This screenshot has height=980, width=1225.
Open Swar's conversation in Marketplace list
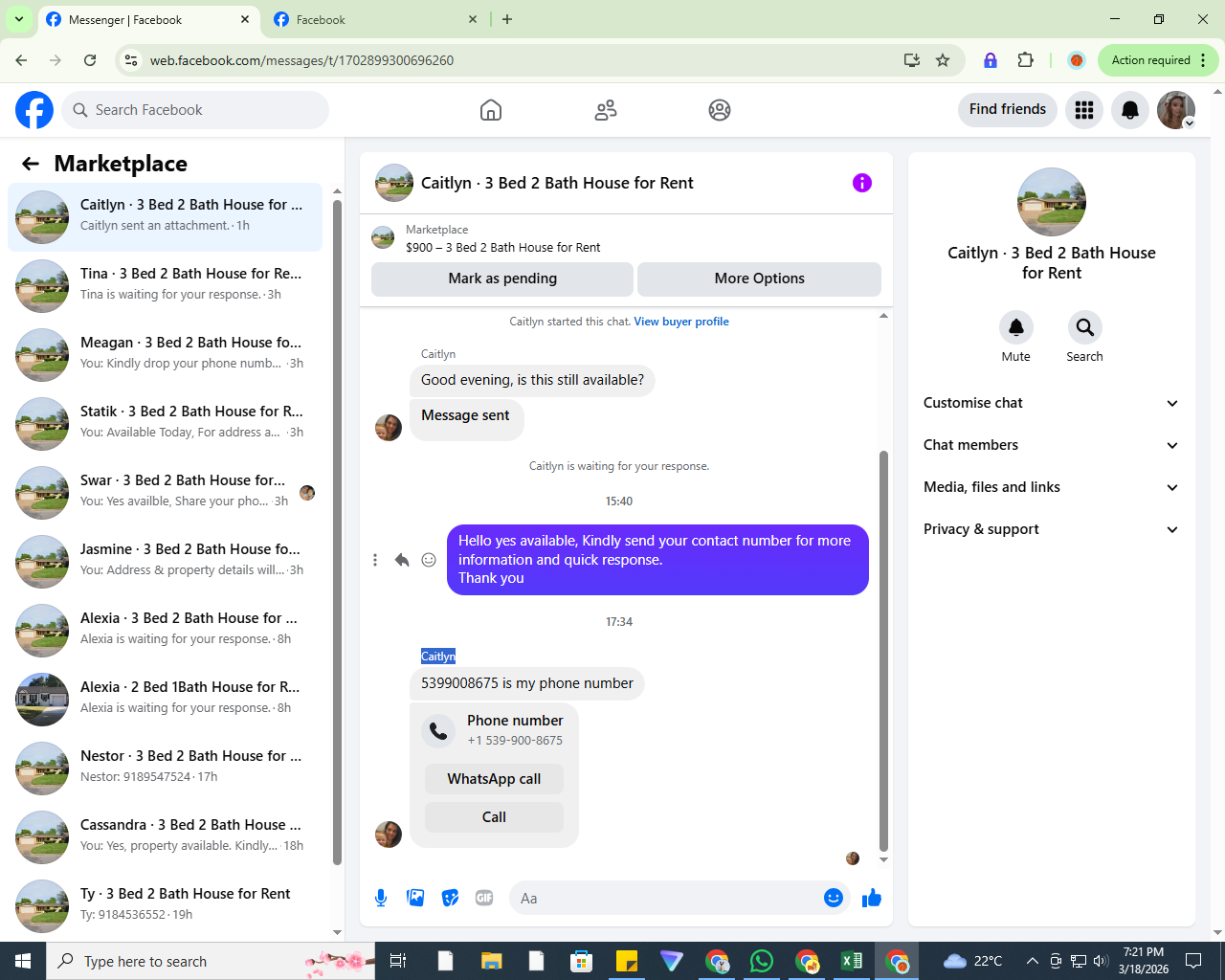[165, 493]
